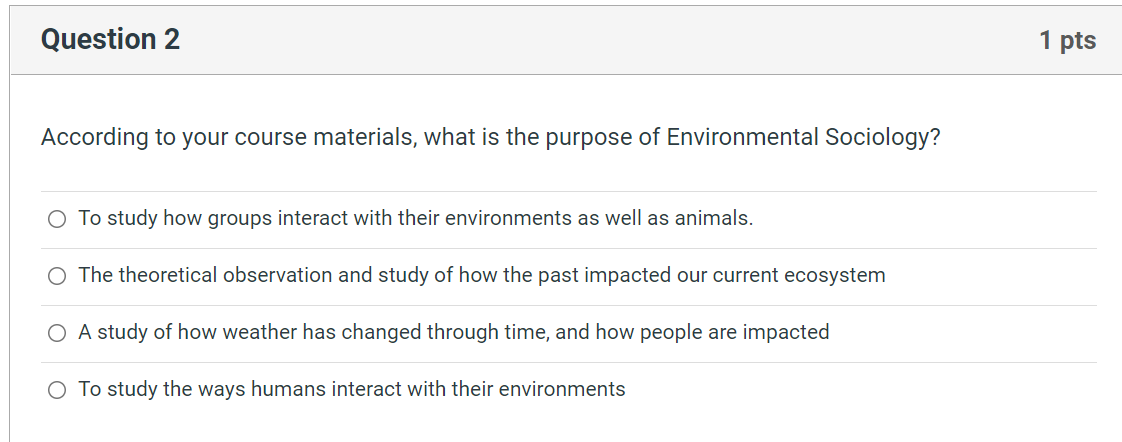Pick the radio button for the humans interact answer
This screenshot has height=442, width=1122.
57,389
